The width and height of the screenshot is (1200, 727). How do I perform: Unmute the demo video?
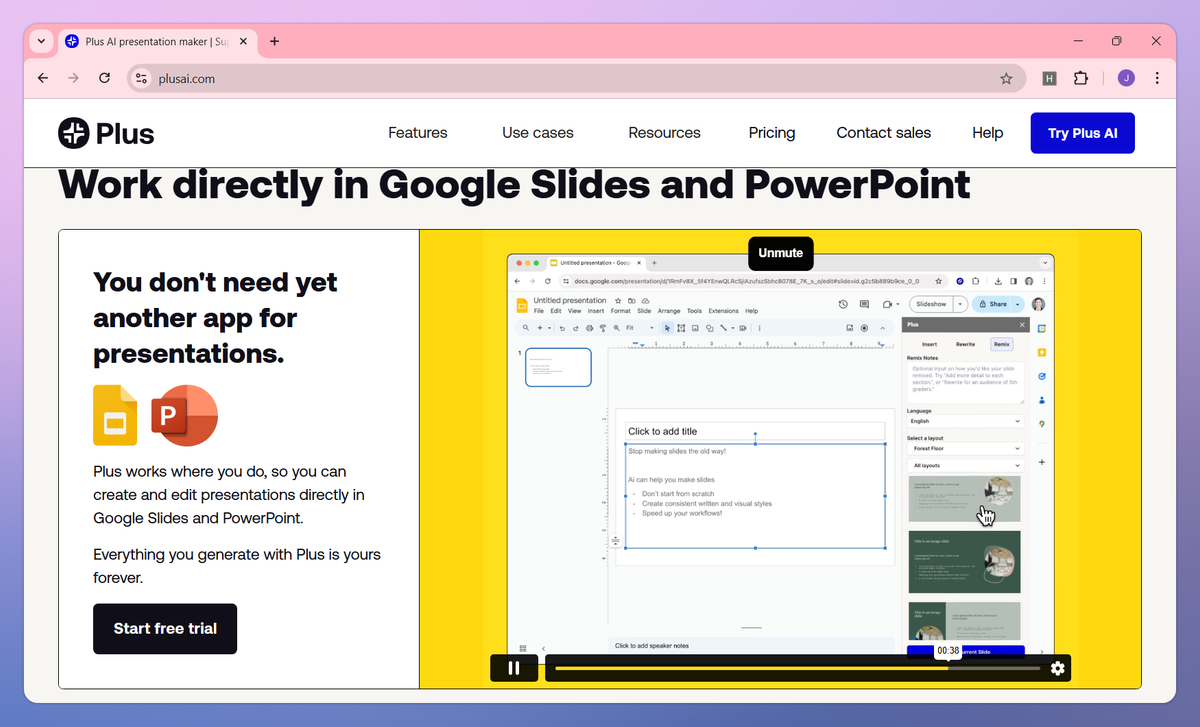point(780,253)
